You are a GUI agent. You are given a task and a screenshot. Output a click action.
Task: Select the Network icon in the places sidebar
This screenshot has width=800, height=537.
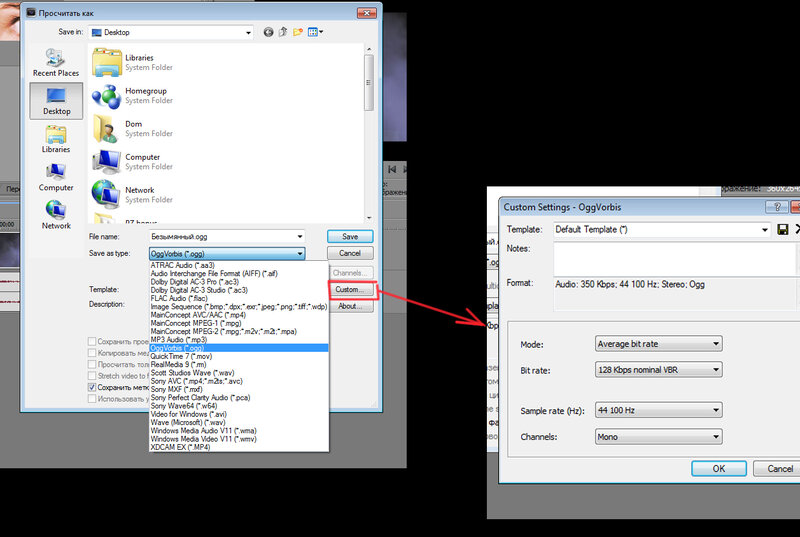[56, 211]
